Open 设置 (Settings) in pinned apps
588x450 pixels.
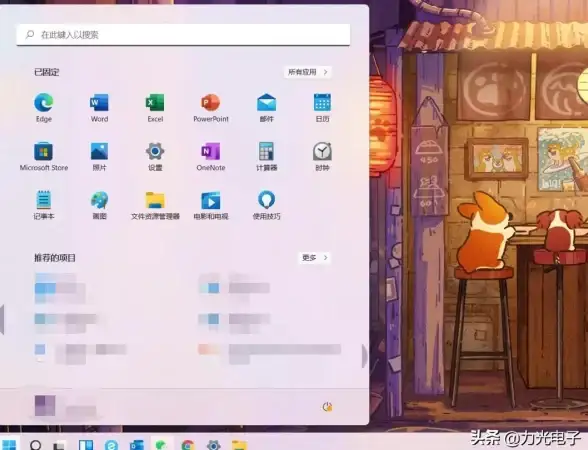click(155, 156)
